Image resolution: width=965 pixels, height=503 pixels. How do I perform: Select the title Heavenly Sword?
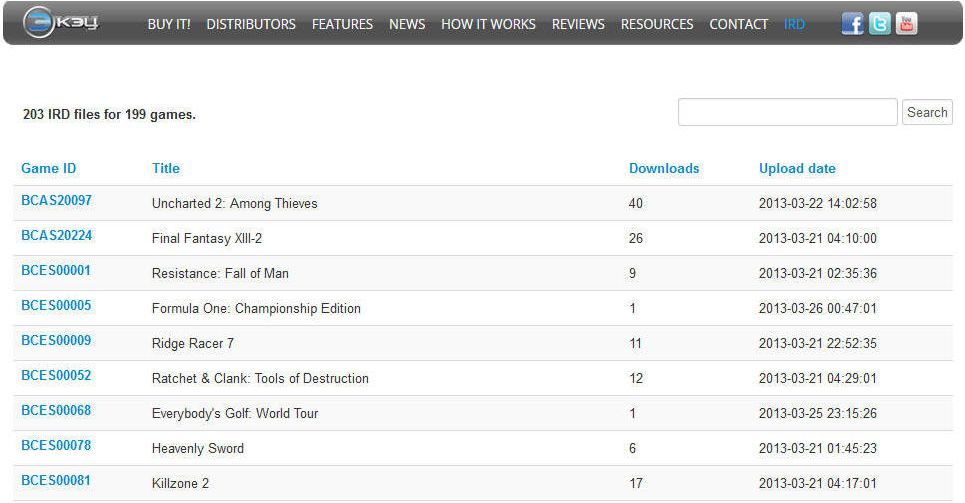198,449
